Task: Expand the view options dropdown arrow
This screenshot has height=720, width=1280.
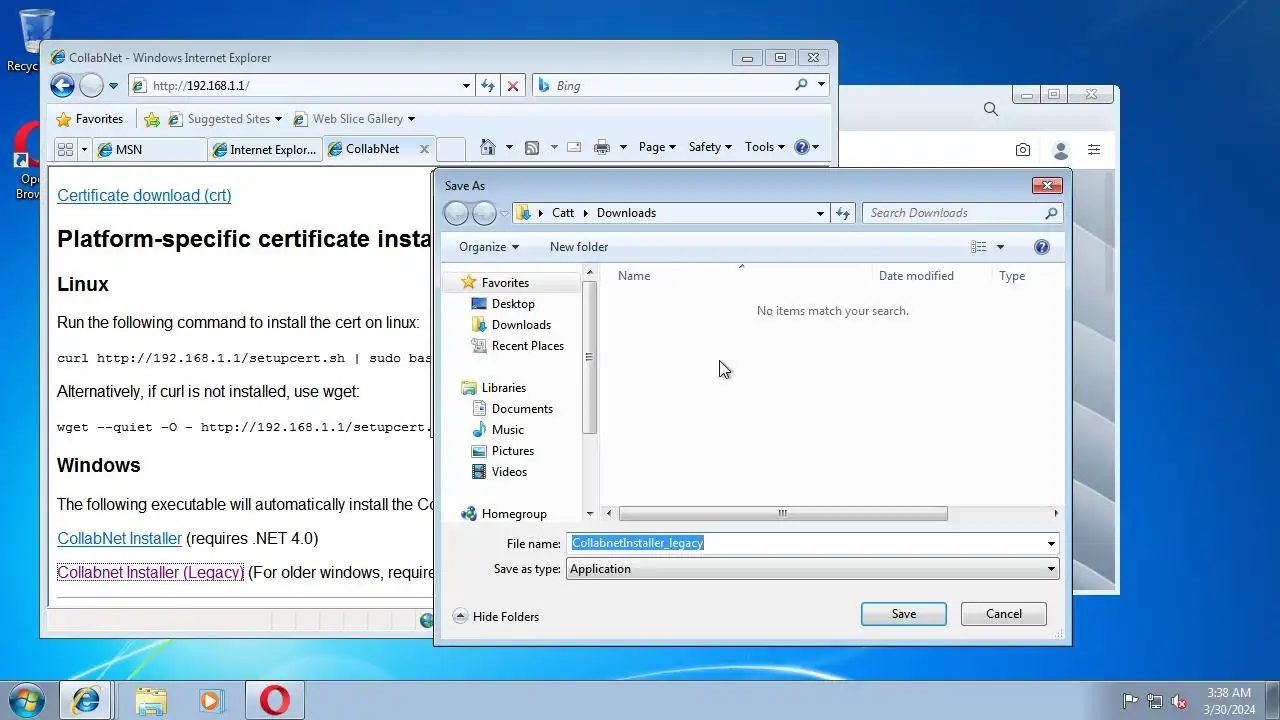Action: [1001, 247]
